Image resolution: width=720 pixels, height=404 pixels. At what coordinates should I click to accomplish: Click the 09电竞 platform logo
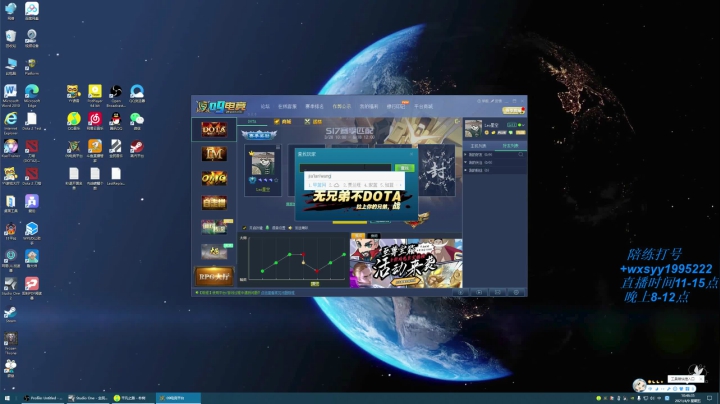tap(222, 107)
